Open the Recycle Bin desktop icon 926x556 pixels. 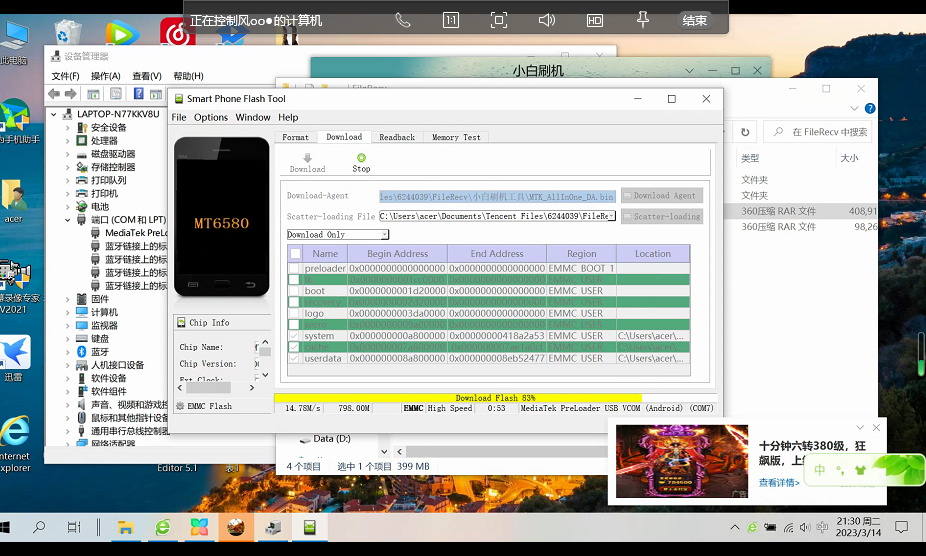[67, 32]
